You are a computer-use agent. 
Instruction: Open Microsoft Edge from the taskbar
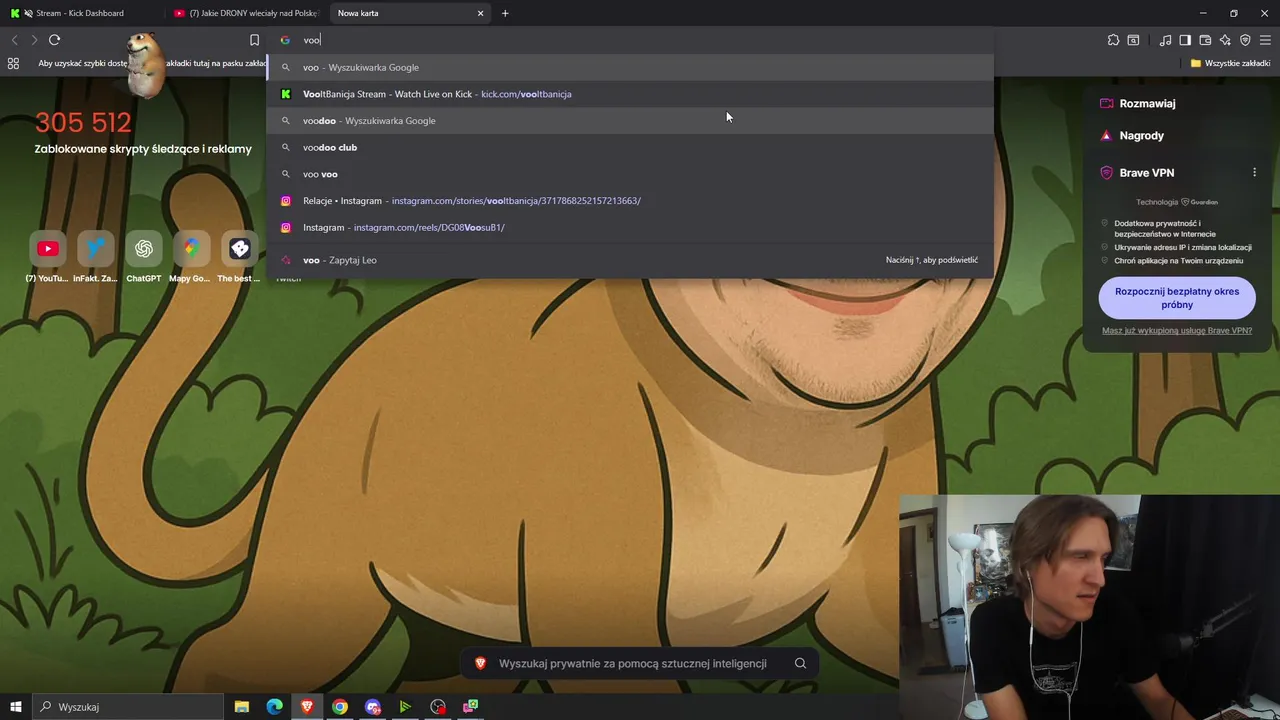tap(274, 707)
